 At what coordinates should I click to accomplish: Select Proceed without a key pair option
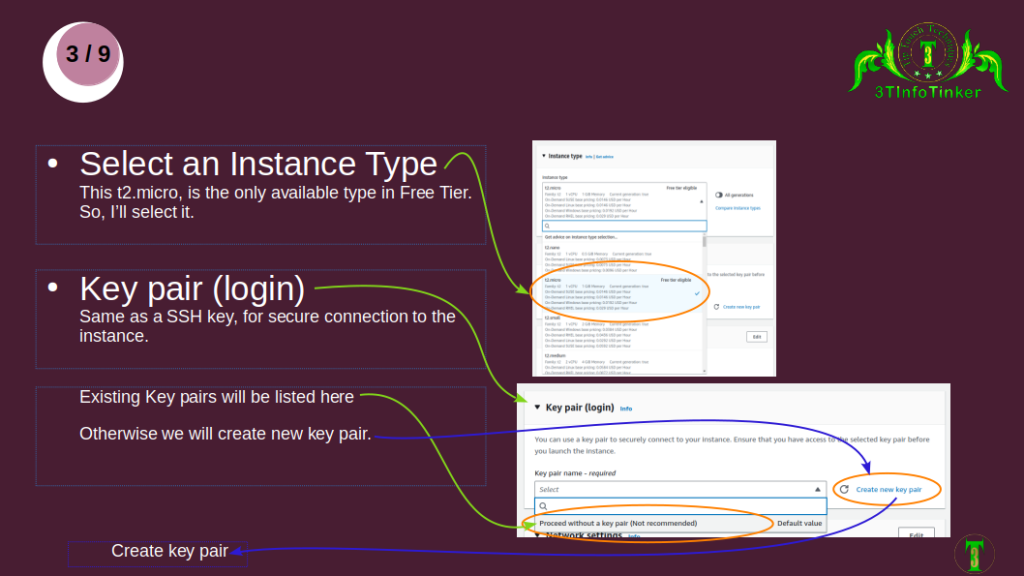(x=618, y=522)
